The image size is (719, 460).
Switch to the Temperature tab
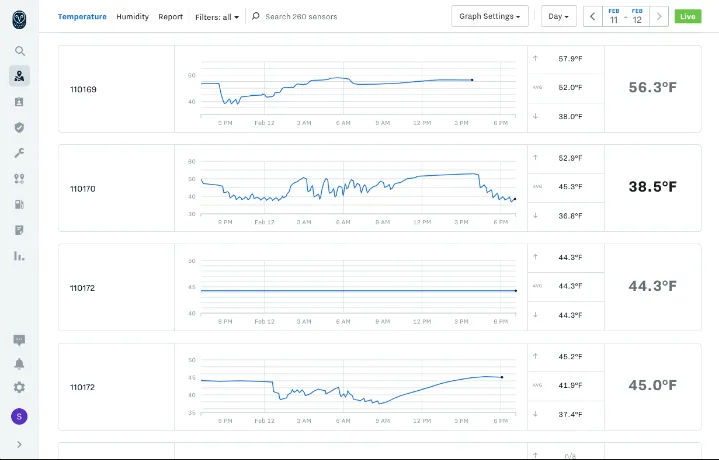[x=82, y=17]
